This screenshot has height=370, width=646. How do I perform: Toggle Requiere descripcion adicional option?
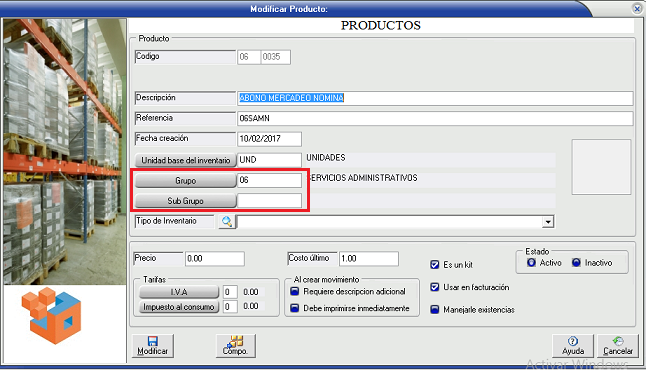[x=295, y=292]
